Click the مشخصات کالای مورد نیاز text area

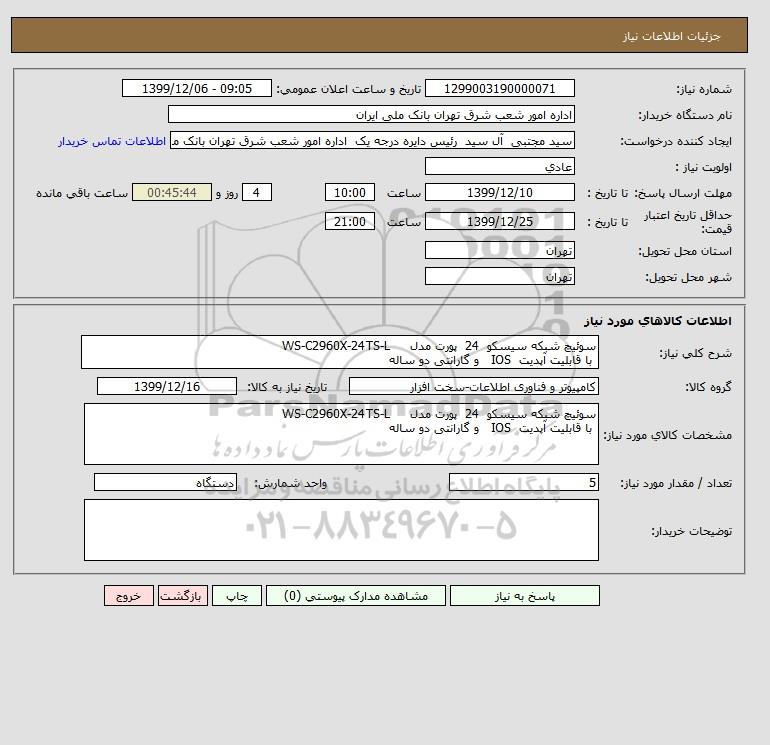point(341,434)
